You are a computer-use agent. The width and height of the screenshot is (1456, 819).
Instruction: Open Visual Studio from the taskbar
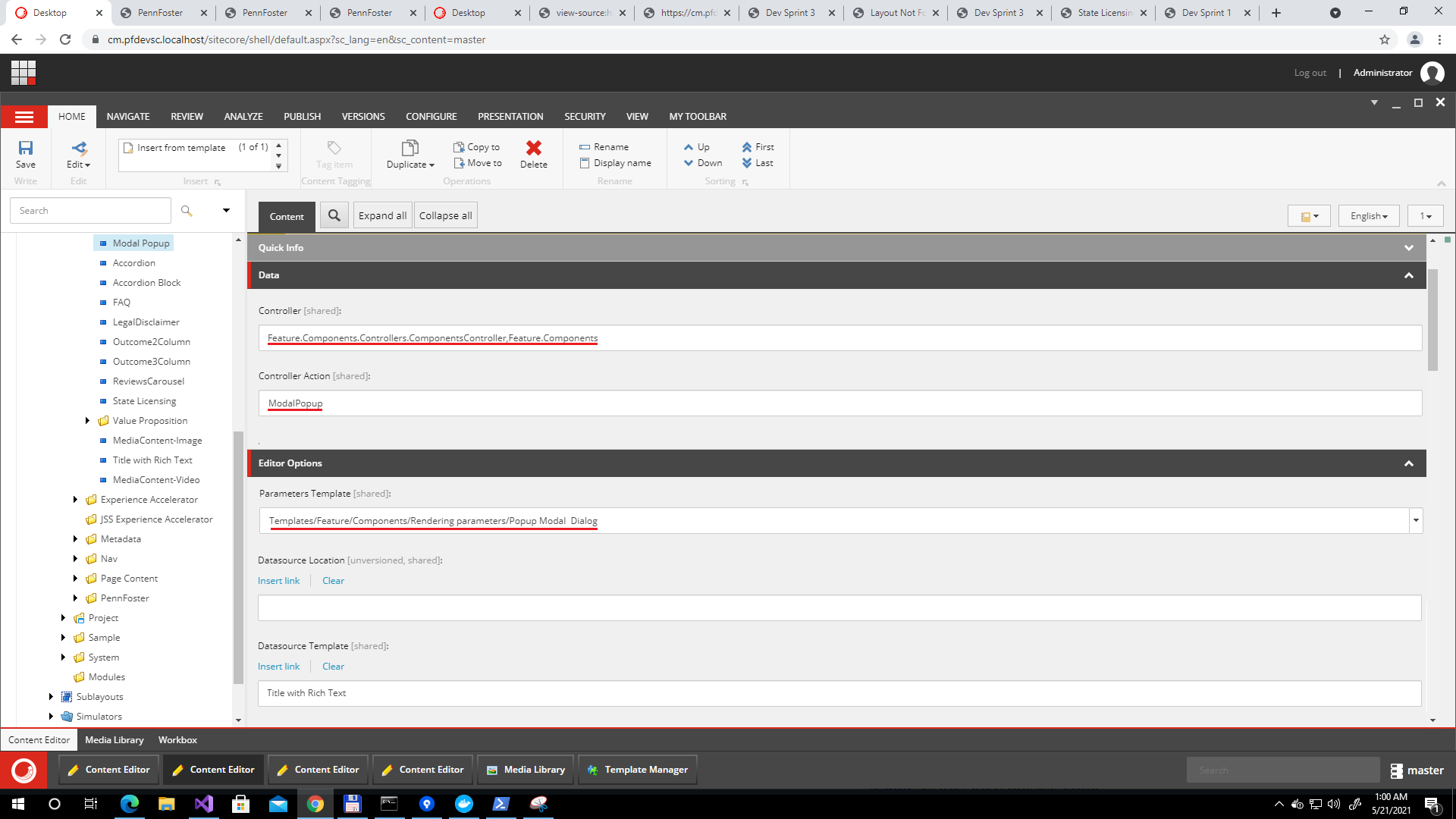pyautogui.click(x=204, y=804)
